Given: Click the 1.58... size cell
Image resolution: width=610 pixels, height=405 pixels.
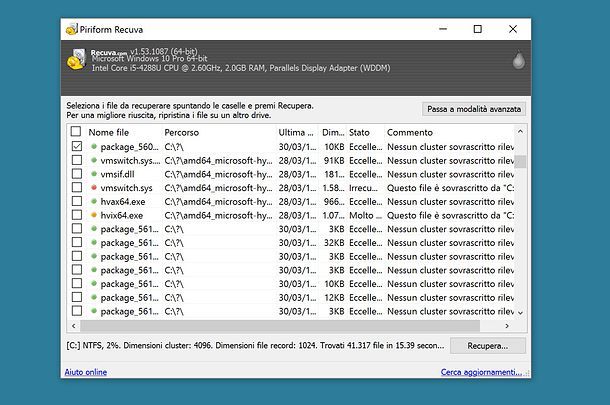Looking at the screenshot, I should 333,188.
